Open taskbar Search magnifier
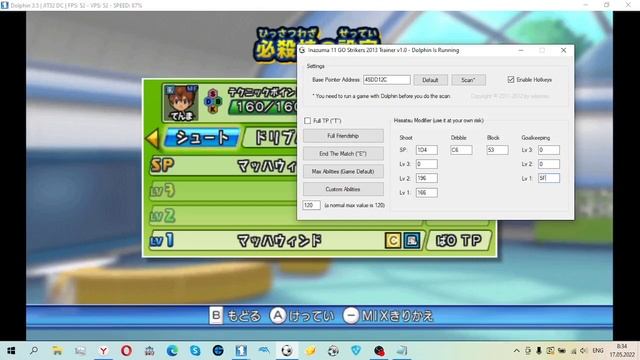 tap(34, 351)
